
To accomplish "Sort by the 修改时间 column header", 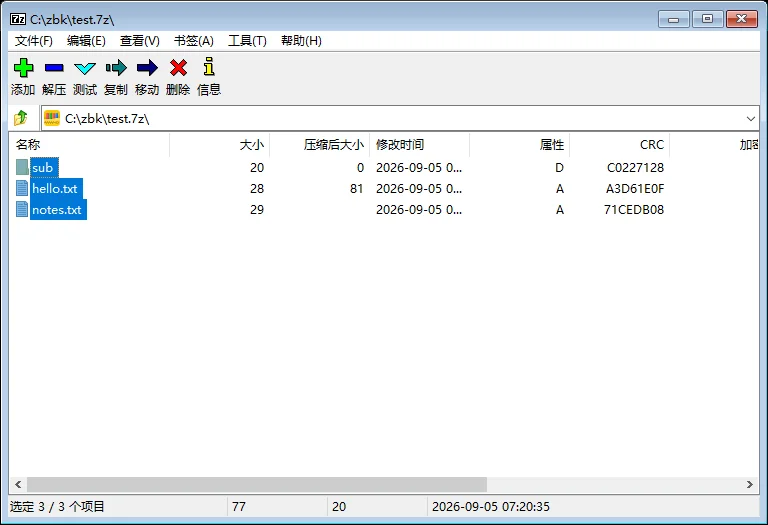I will point(419,144).
